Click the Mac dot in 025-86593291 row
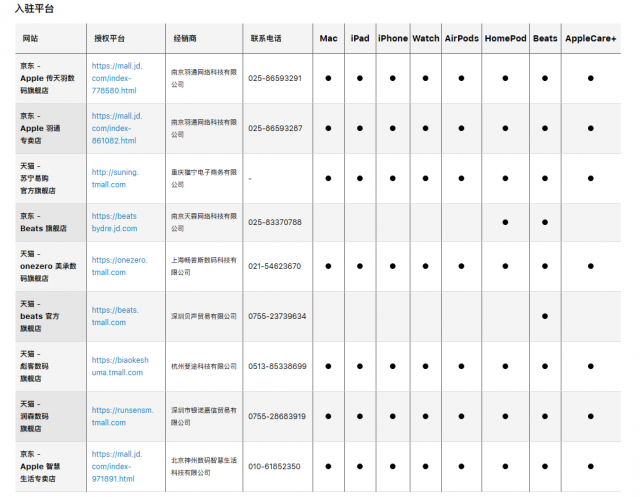640x497 pixels. coord(328,78)
